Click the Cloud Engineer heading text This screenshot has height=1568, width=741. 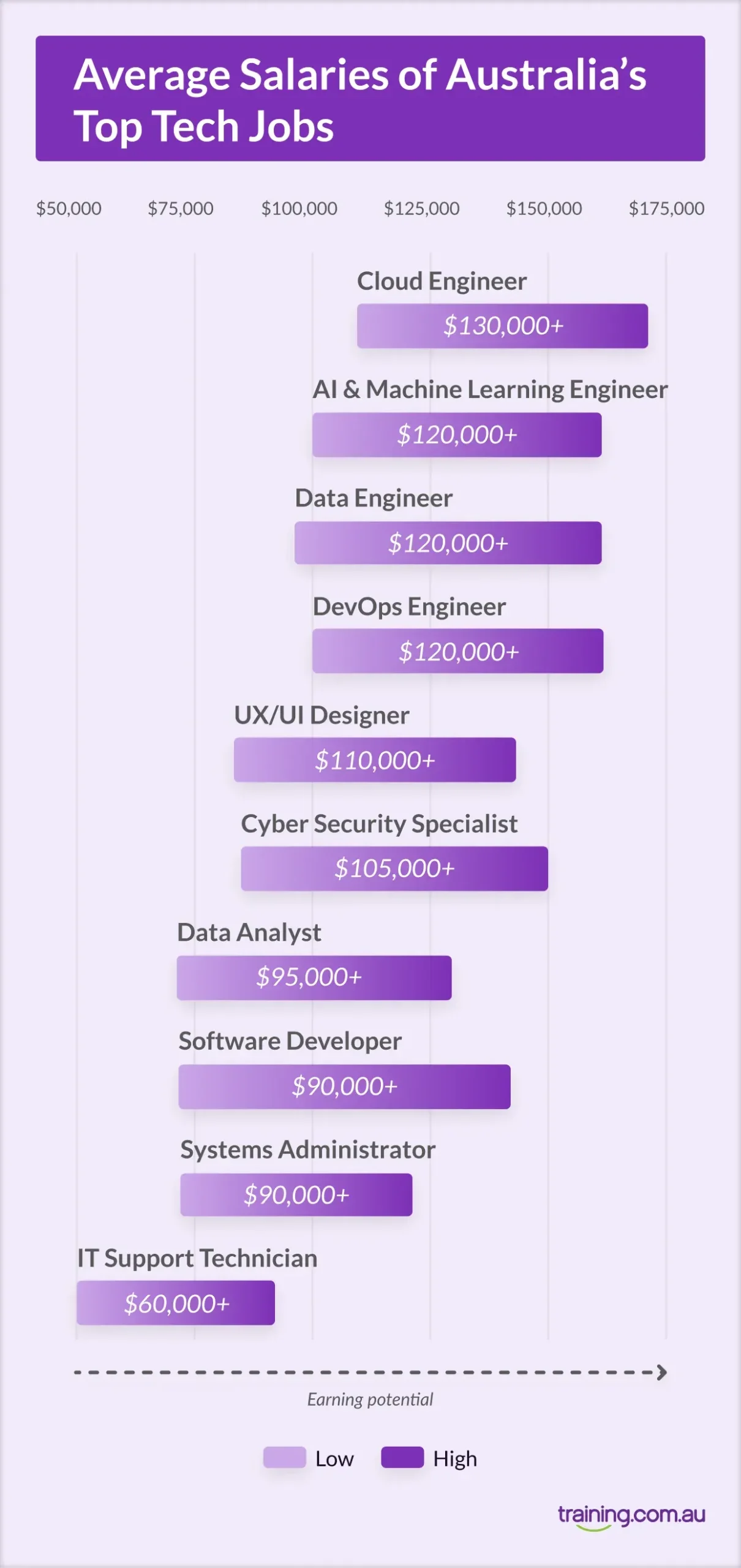pos(442,281)
